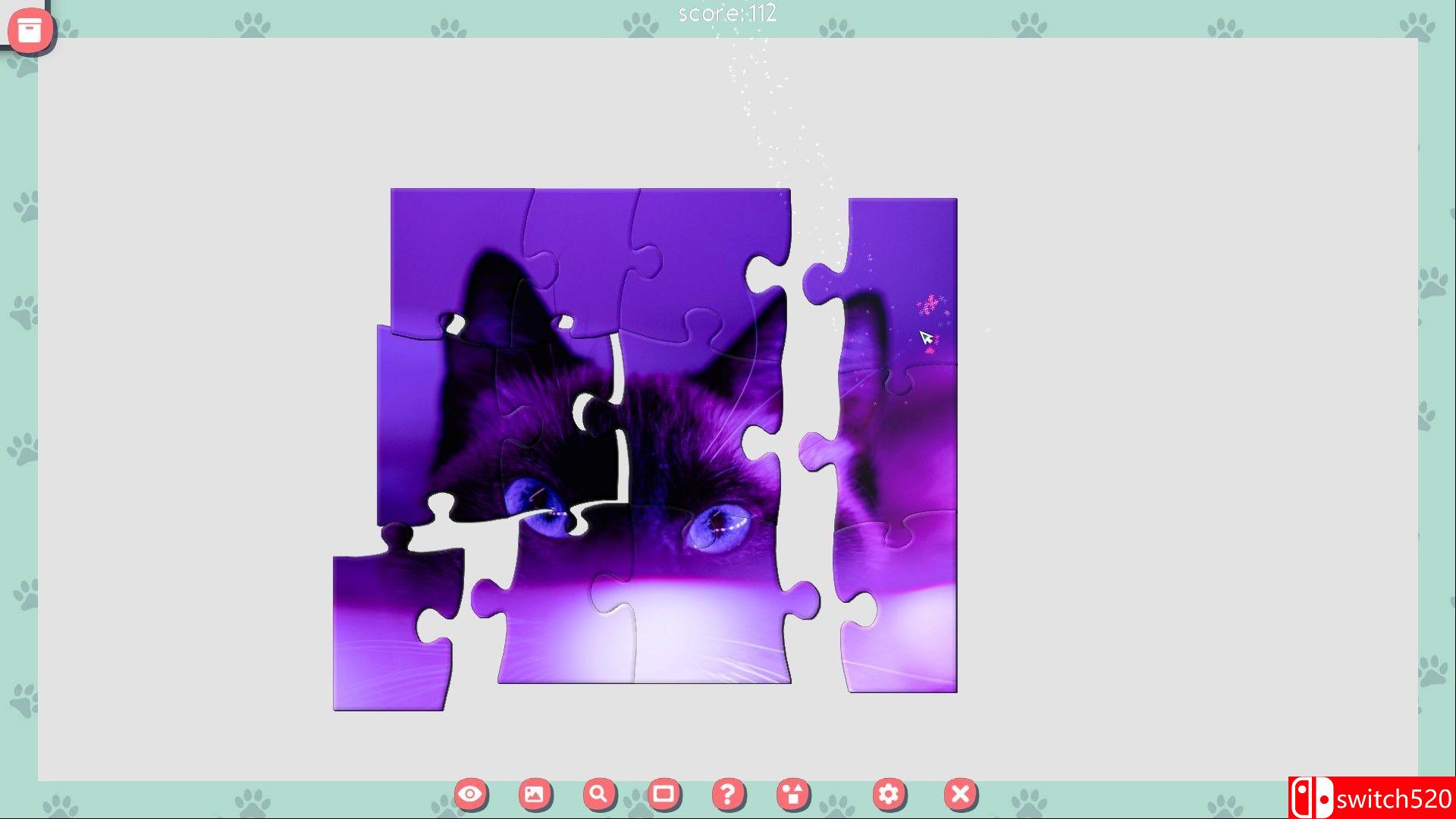Viewport: 1456px width, 819px height.
Task: Exit puzzle with the red X button
Action: tap(960, 795)
